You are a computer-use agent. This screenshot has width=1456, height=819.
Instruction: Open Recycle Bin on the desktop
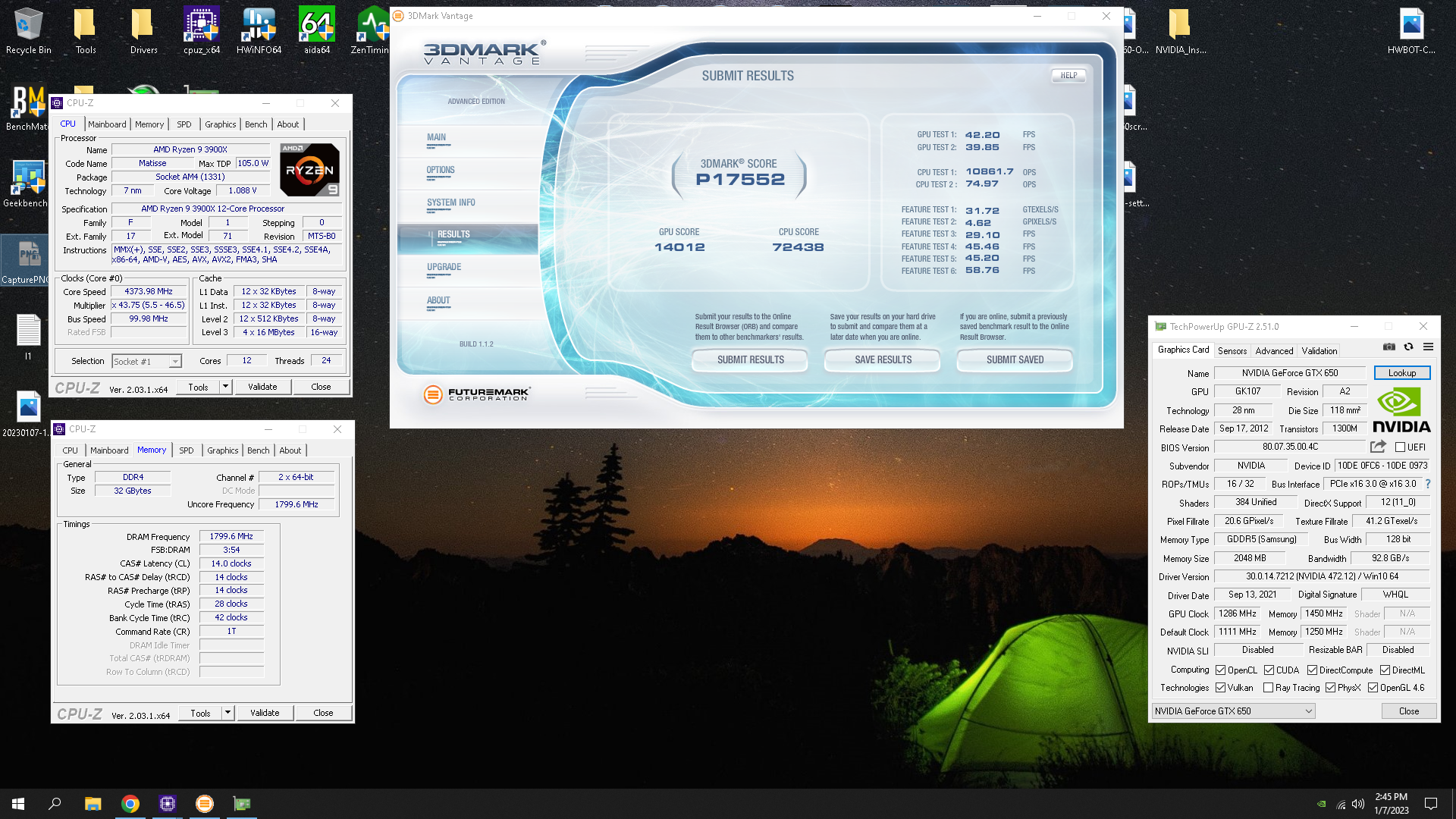[x=28, y=30]
